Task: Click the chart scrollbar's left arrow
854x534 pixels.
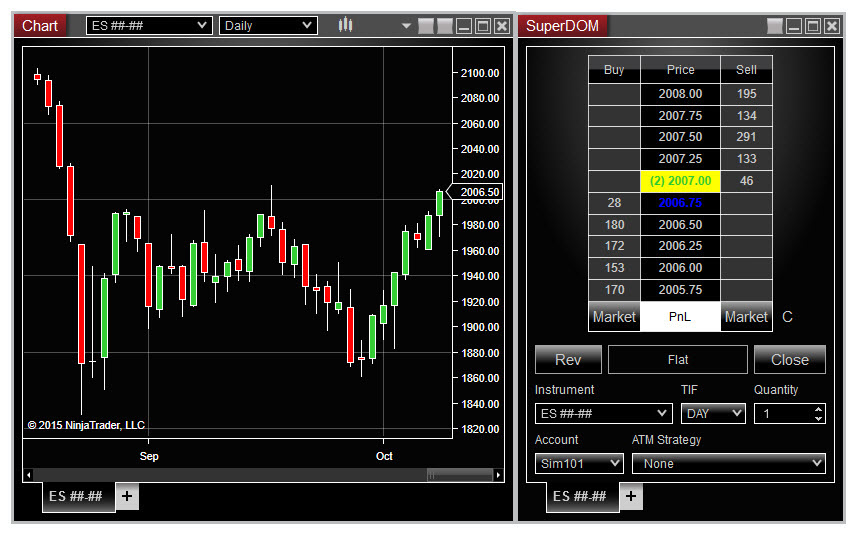Action: pos(28,475)
